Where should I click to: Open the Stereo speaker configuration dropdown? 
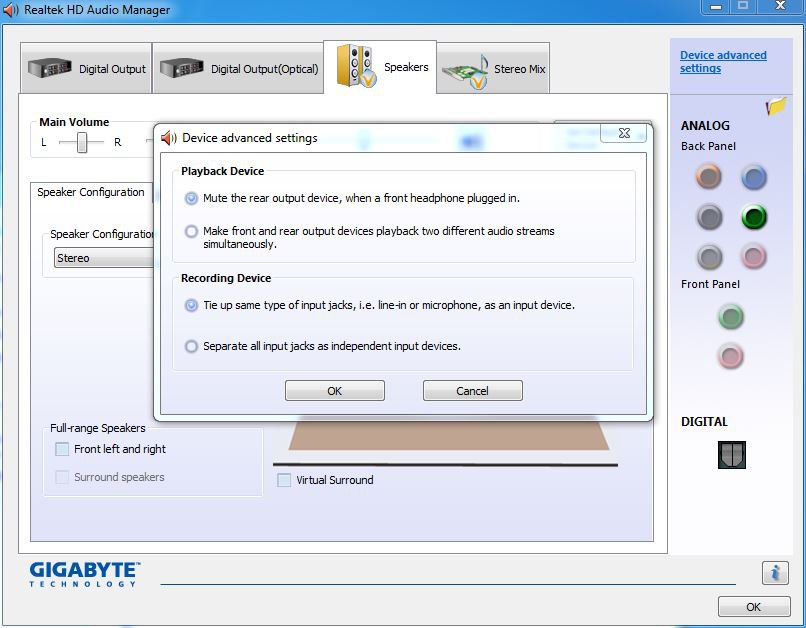coord(104,258)
